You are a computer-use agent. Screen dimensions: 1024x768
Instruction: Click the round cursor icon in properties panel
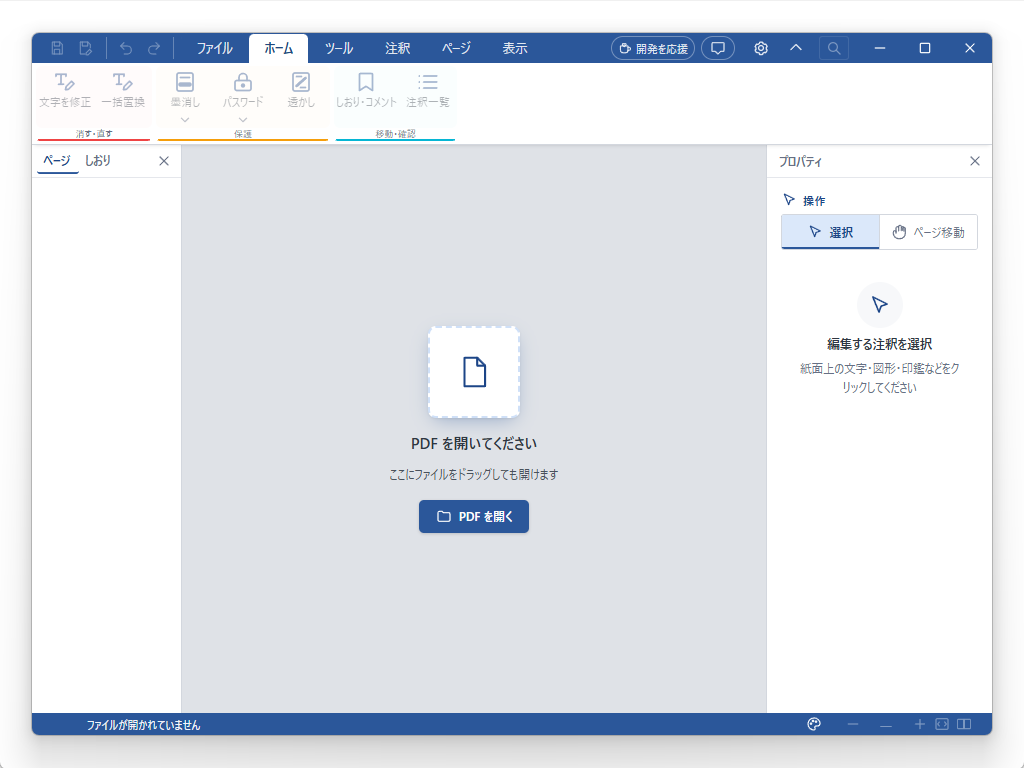pos(880,305)
